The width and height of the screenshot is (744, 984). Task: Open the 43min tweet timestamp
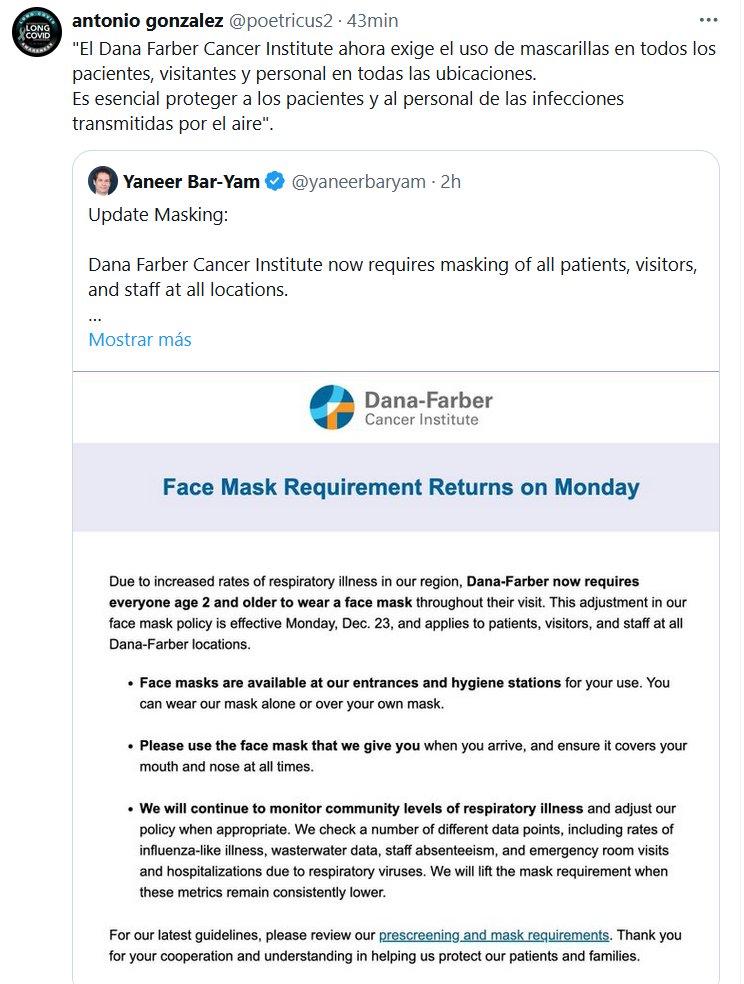[x=372, y=20]
